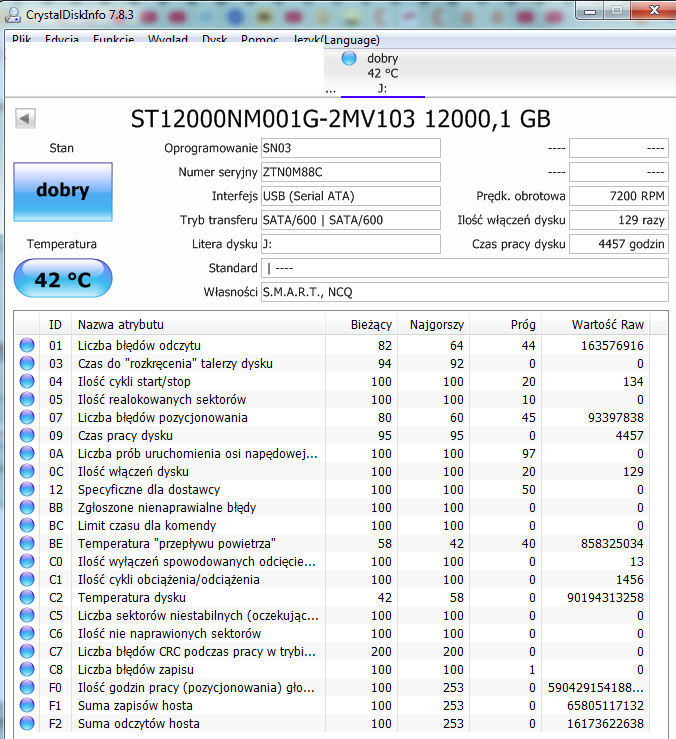
Task: Click status orb for attribute C0 row
Action: point(27,561)
